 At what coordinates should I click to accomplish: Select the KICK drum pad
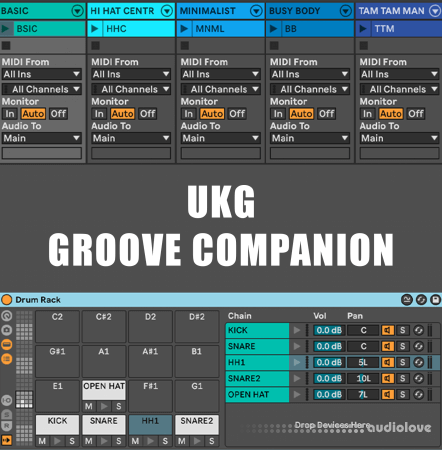pos(57,424)
